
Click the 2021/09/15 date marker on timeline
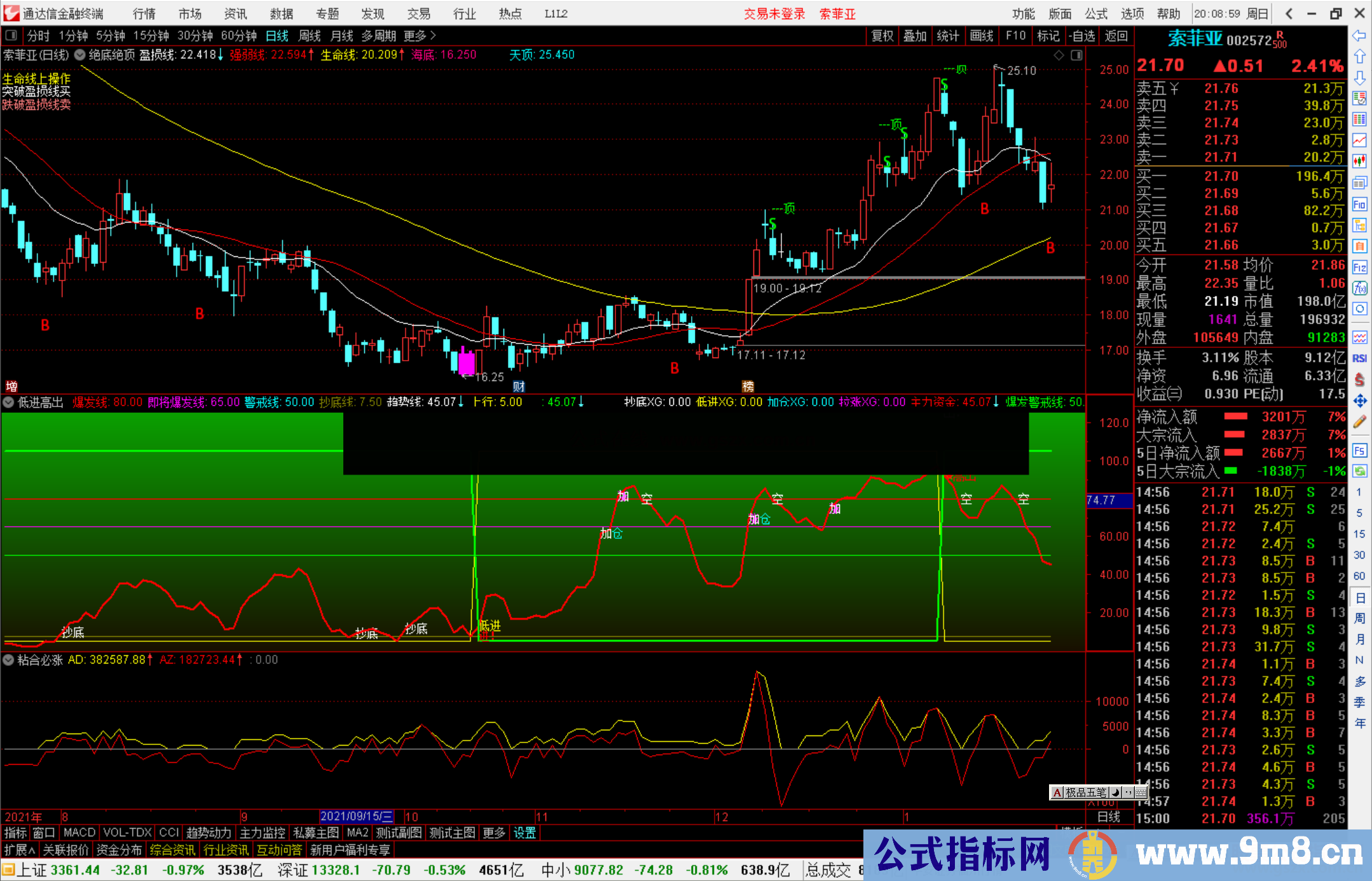point(356,817)
